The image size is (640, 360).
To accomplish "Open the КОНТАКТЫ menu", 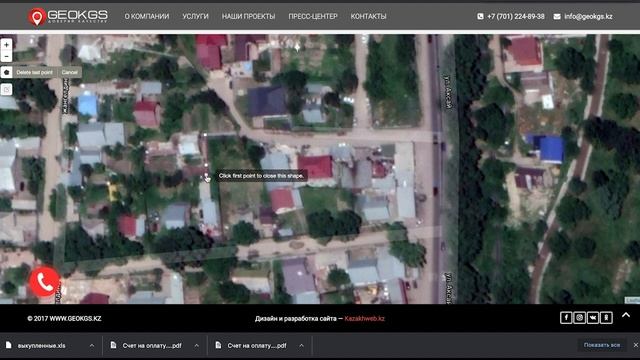I will pos(368,16).
